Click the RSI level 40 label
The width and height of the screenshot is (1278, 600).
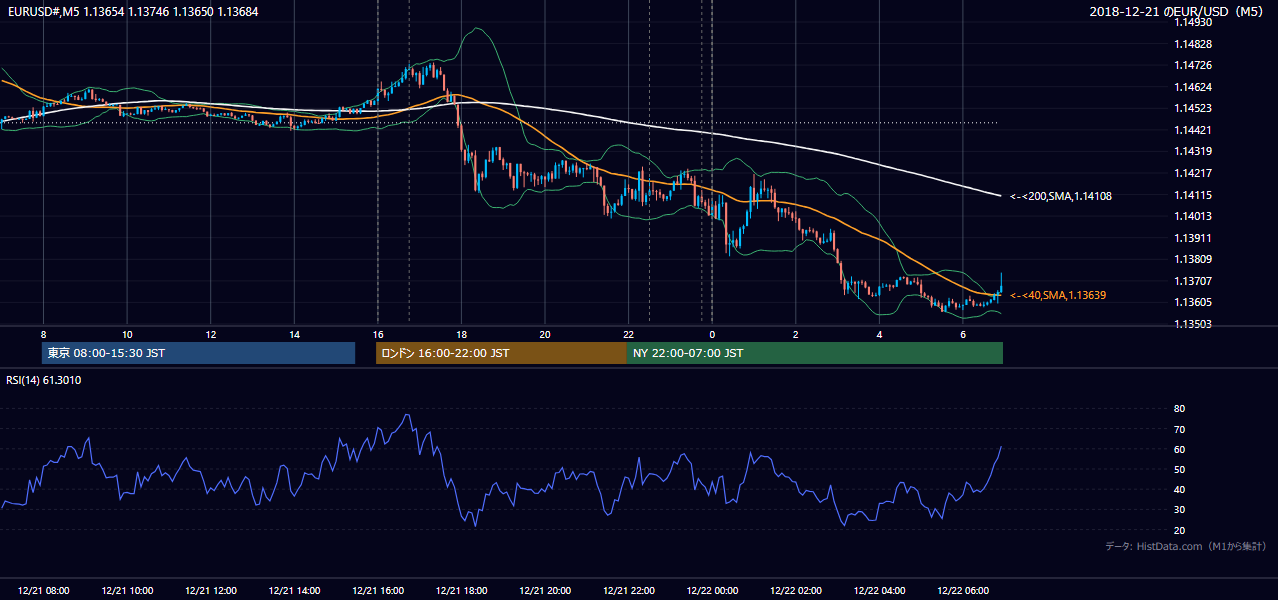click(x=1180, y=490)
